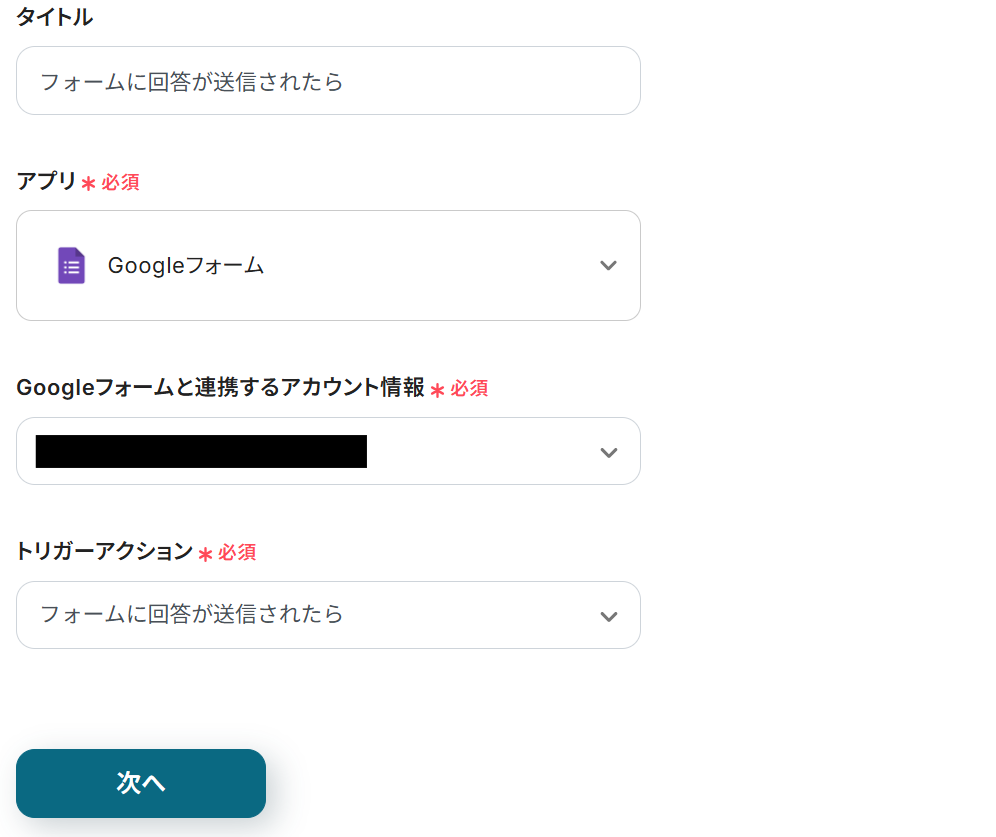
Task: Click the アプリ field label
Action: pos(46,181)
